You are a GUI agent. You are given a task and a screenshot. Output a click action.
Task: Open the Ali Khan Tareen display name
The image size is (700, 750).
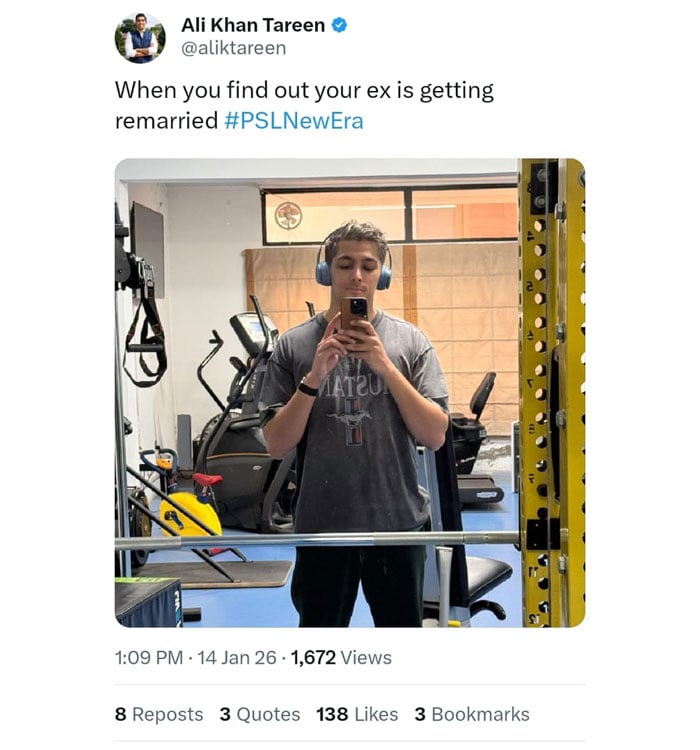pos(253,26)
